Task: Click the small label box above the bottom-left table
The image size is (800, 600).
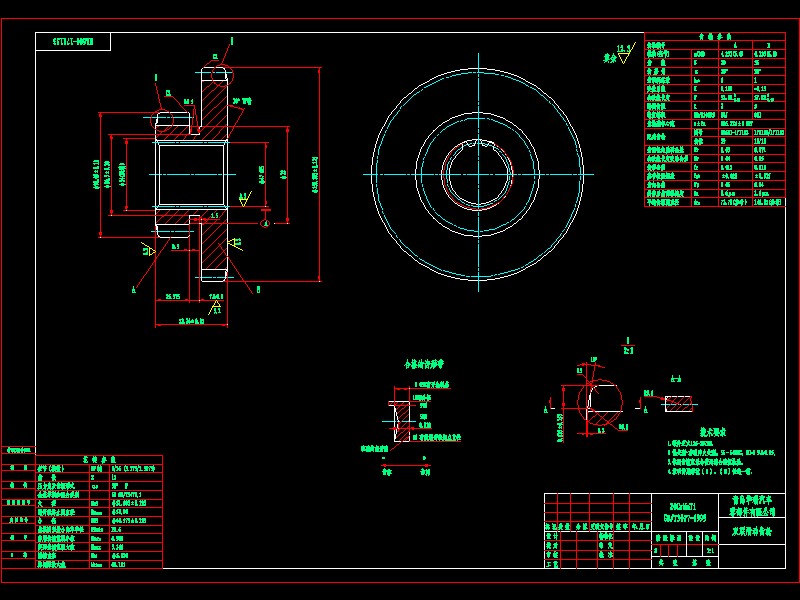Action: [x=18, y=450]
